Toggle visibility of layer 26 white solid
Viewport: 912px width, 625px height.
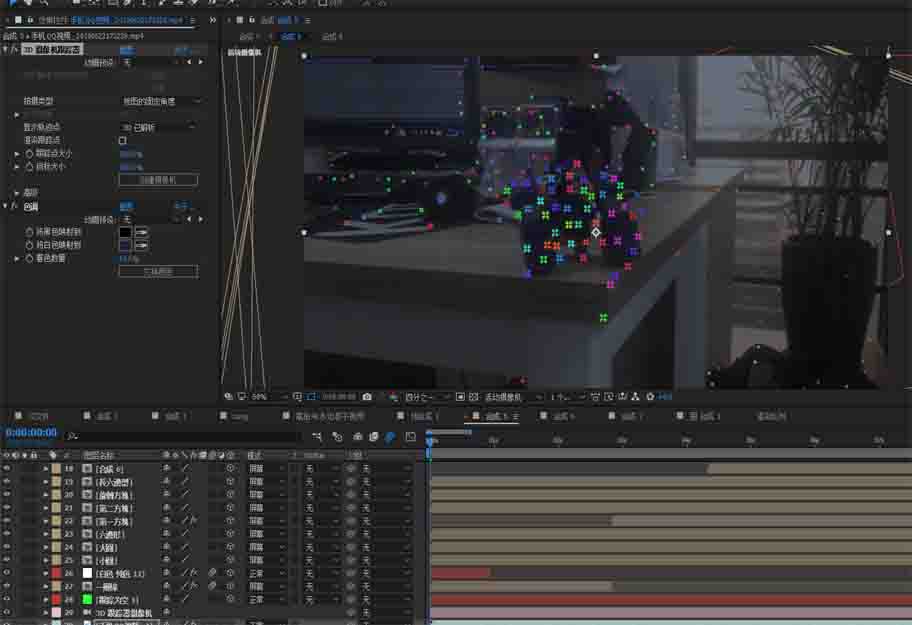pyautogui.click(x=7, y=573)
